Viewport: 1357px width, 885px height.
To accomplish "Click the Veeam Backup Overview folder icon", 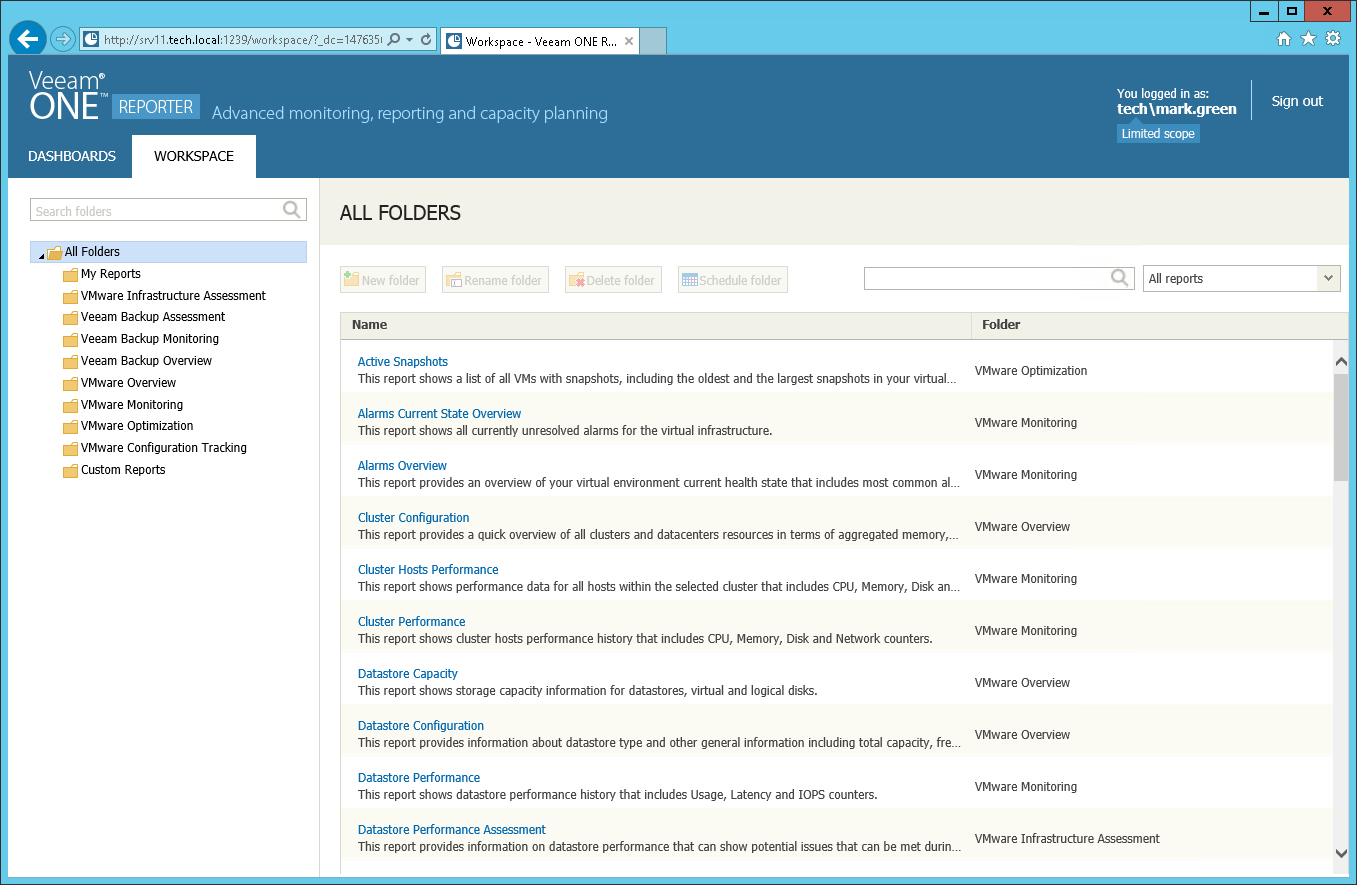I will [x=70, y=362].
